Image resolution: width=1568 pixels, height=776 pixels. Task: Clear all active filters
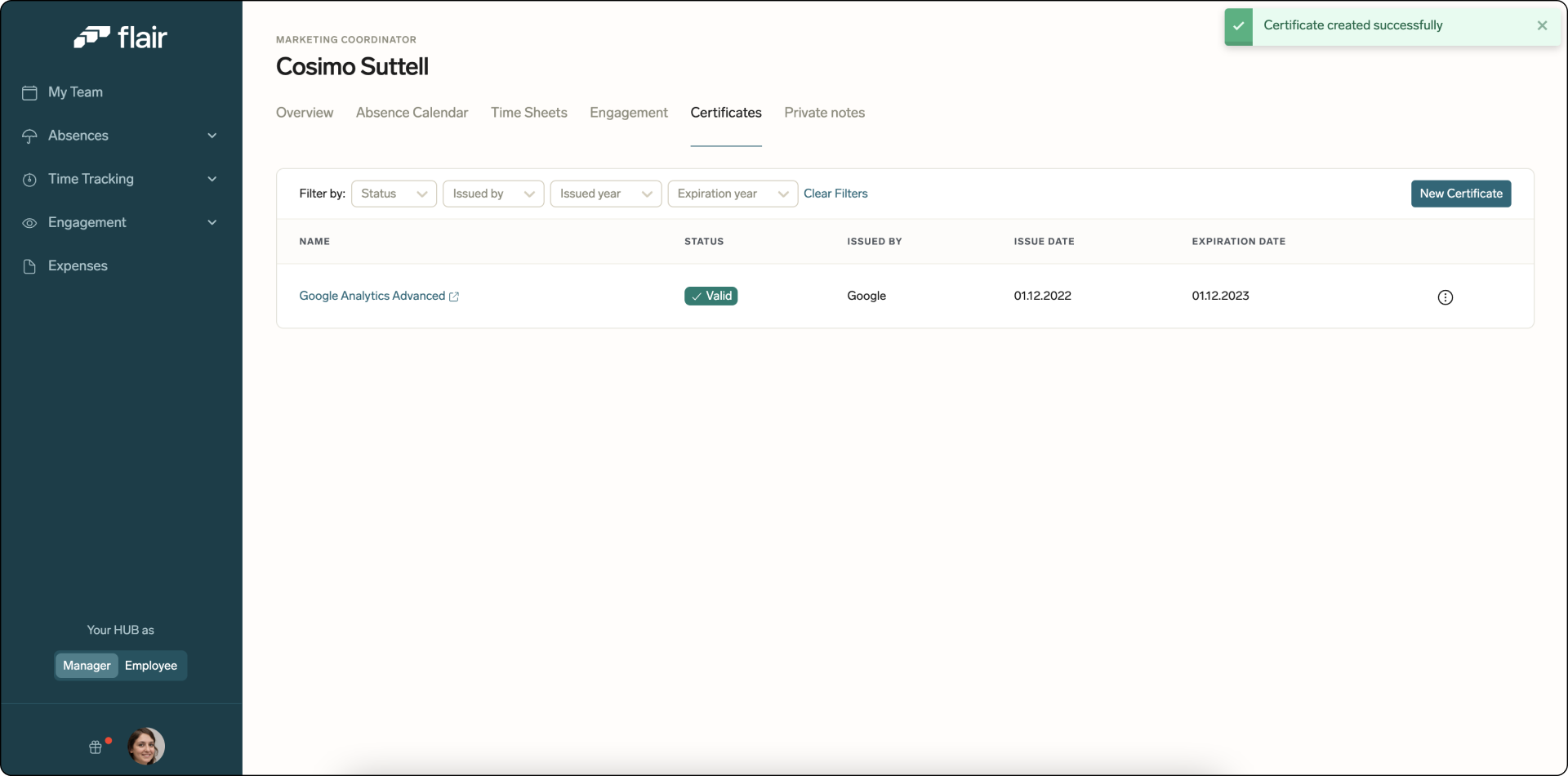(x=837, y=194)
